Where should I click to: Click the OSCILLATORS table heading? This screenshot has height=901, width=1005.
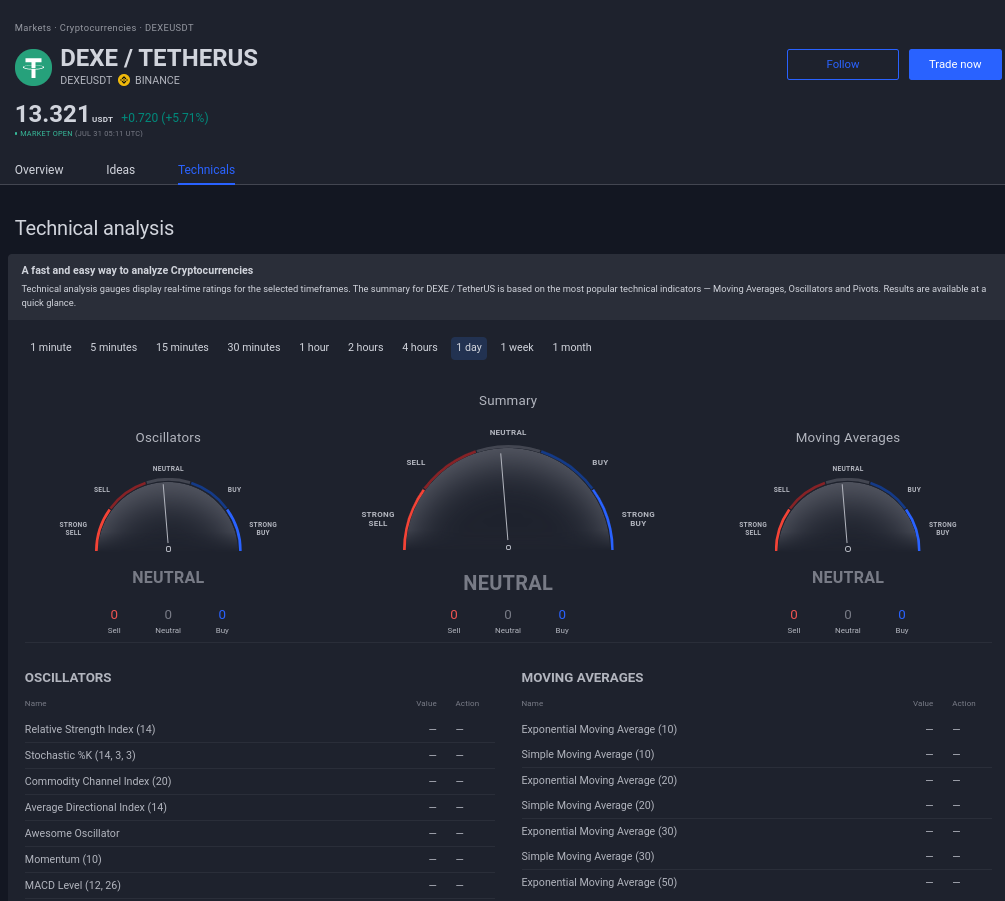(68, 677)
